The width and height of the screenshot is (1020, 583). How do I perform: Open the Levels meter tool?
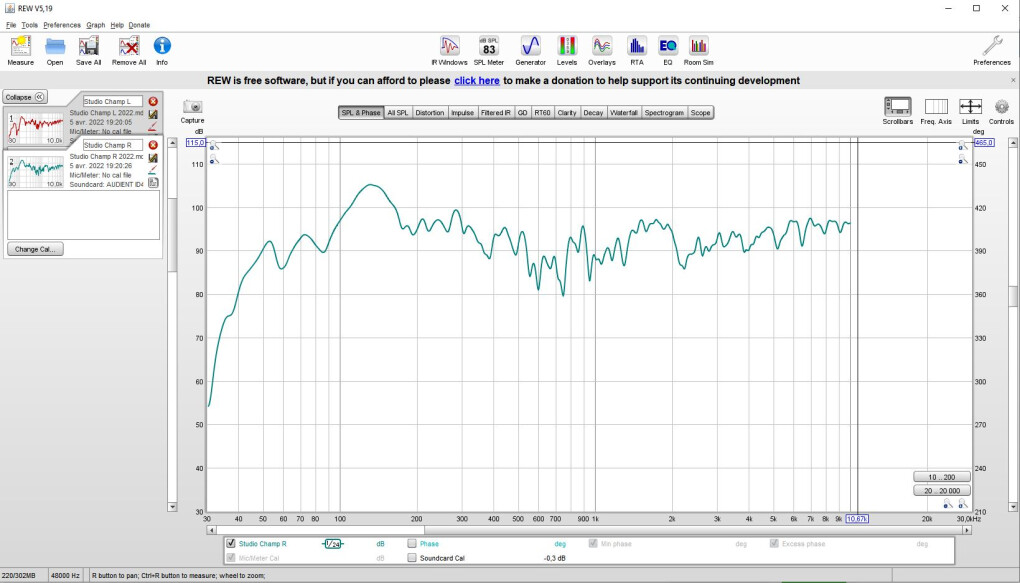567,46
